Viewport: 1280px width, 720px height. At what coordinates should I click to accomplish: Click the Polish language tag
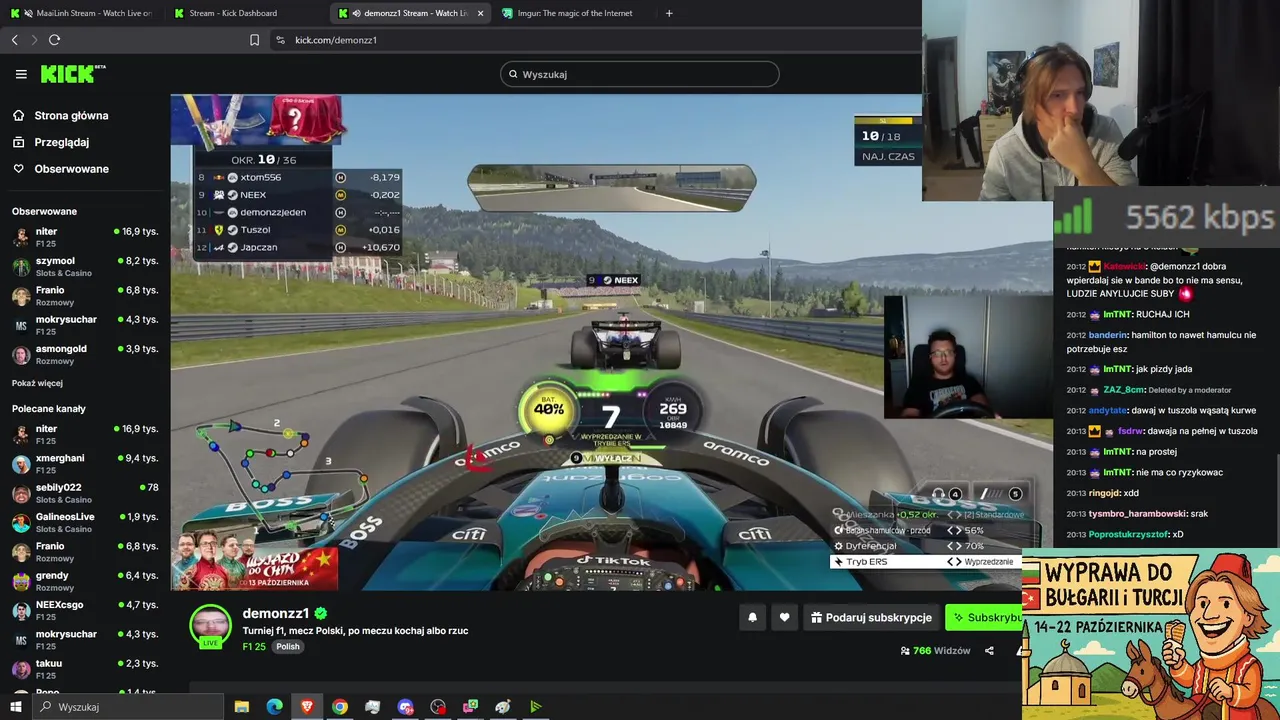tap(288, 646)
